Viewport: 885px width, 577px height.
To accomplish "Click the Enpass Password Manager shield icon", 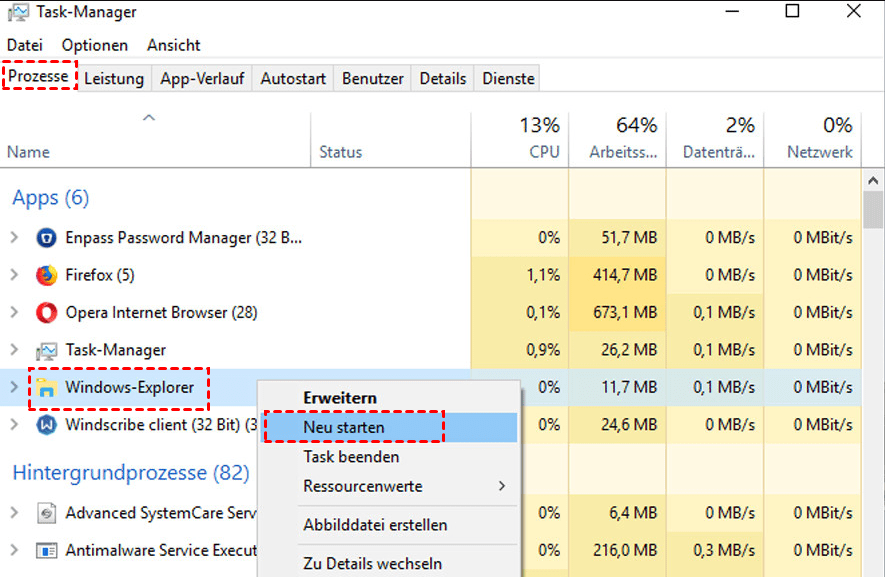I will (46, 238).
